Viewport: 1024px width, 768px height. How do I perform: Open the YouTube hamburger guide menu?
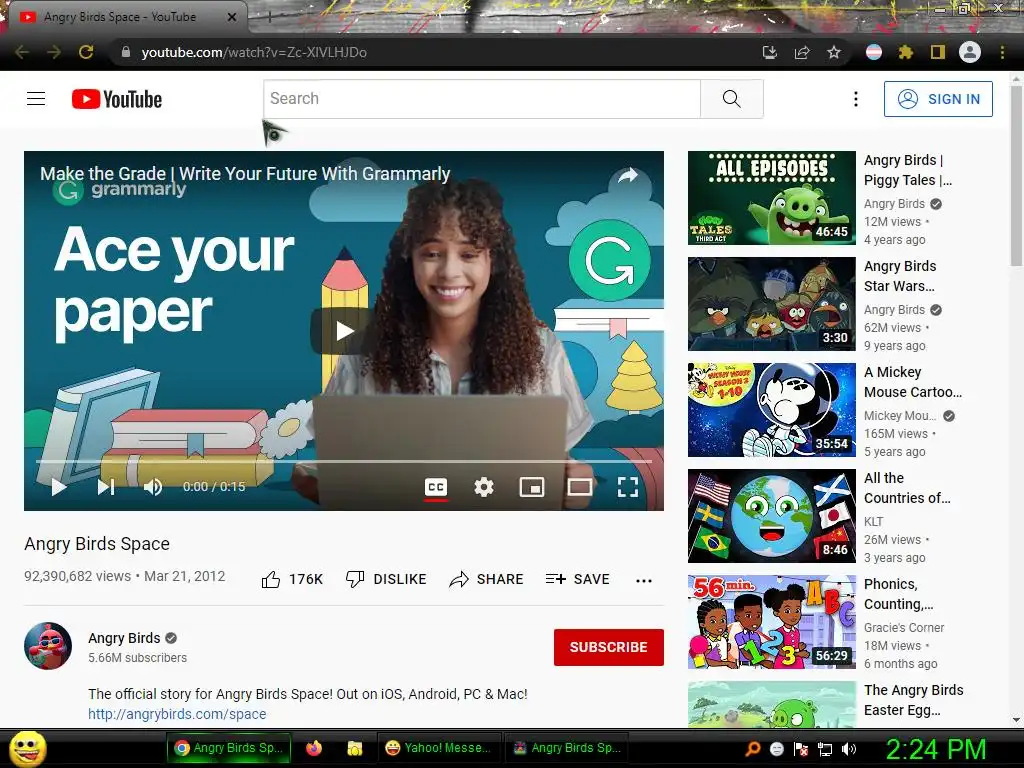point(36,99)
